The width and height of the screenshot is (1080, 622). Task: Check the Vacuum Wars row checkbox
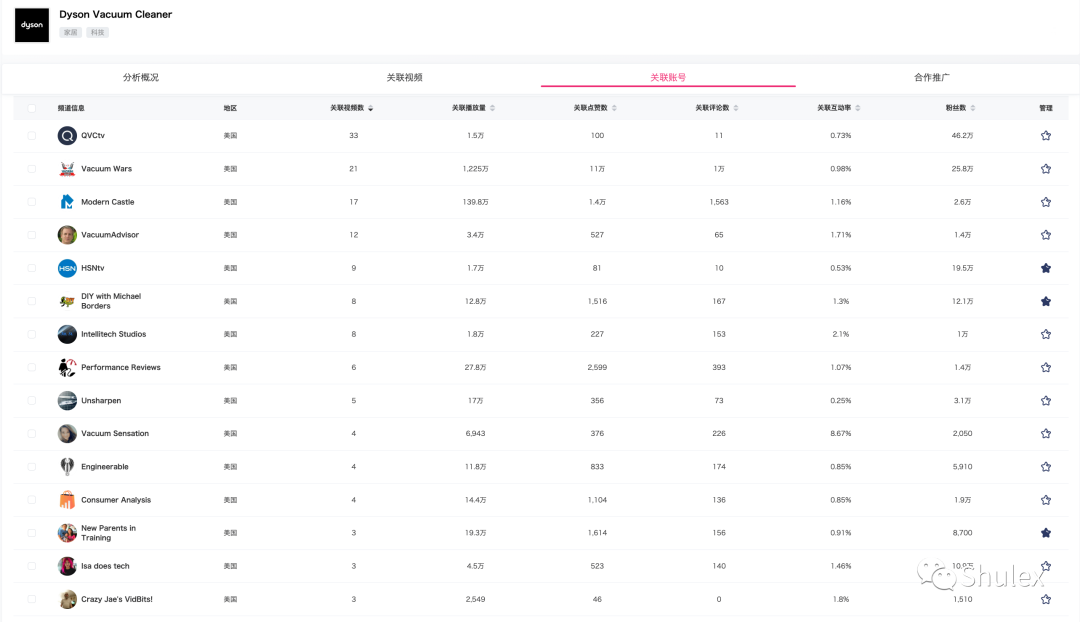coord(32,169)
